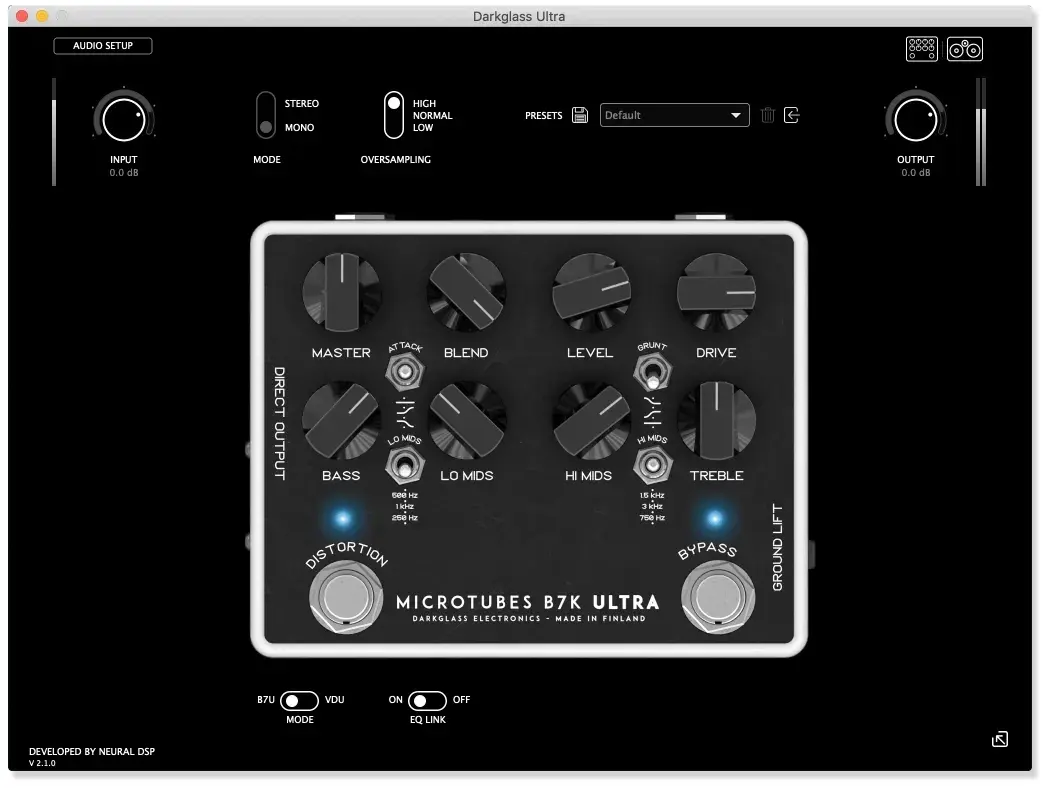Click the 0.0 dB value under OUTPUT

pos(916,172)
